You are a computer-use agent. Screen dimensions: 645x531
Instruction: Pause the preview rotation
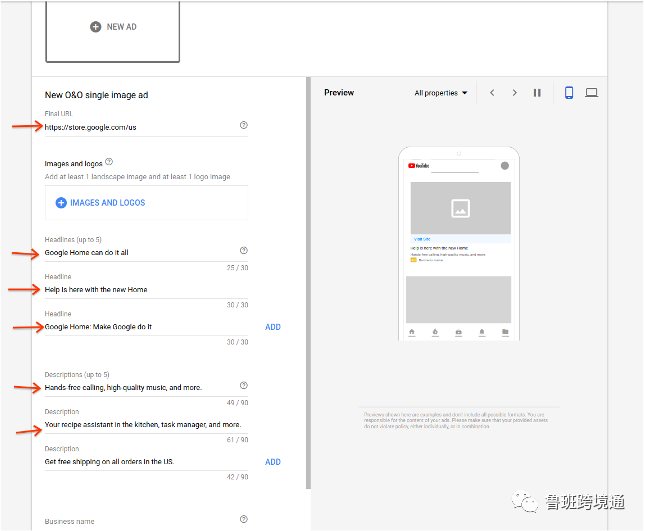point(537,93)
